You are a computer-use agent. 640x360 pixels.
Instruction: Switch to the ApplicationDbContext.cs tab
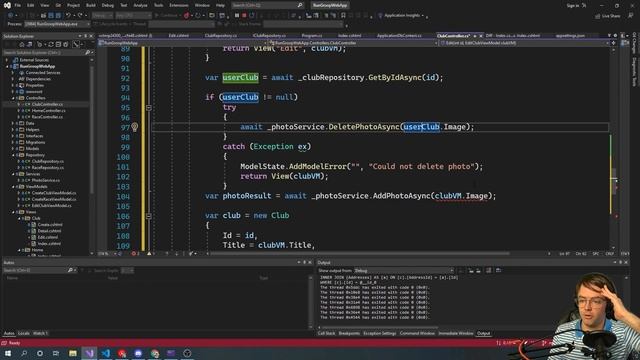[399, 36]
